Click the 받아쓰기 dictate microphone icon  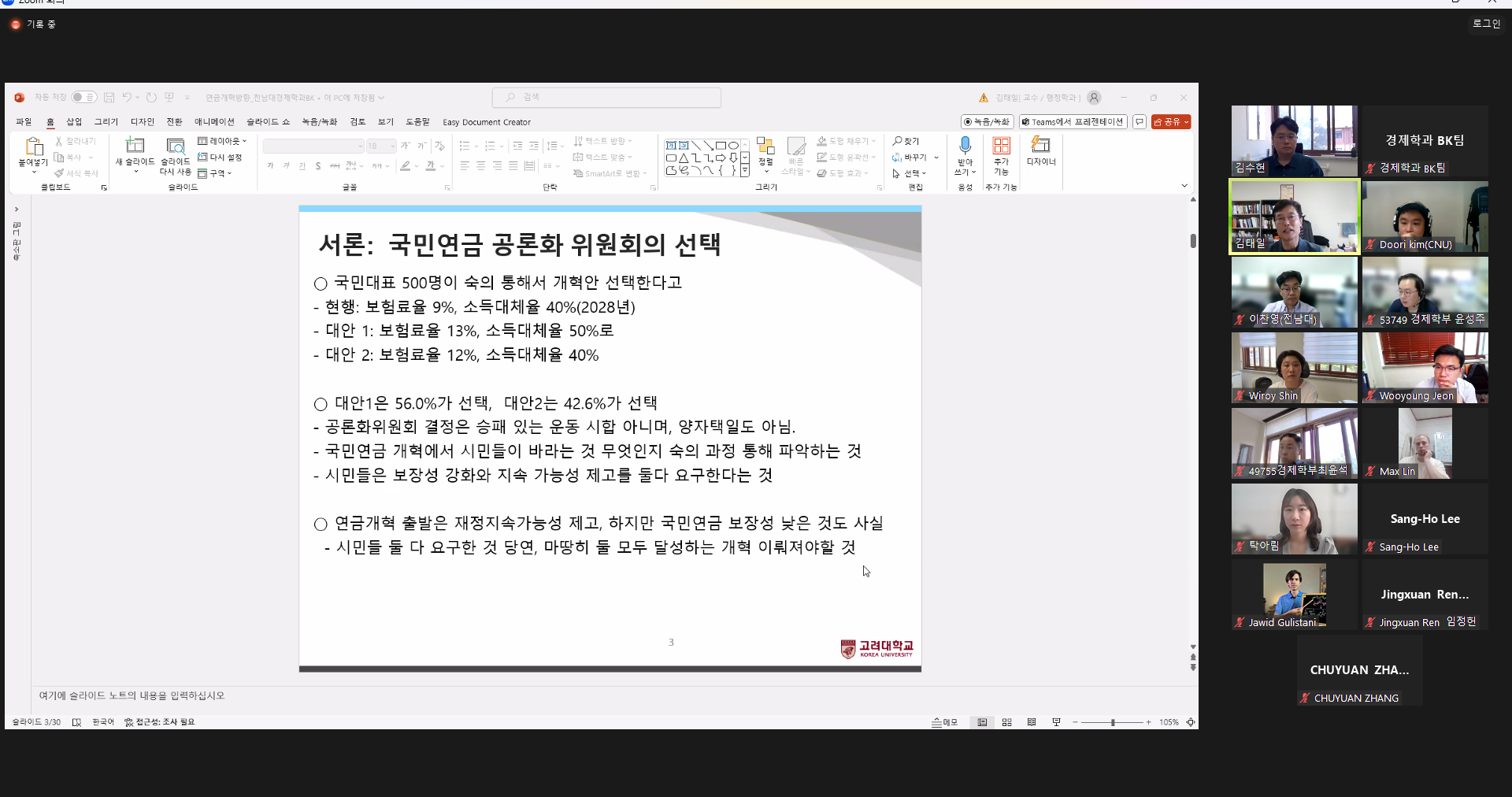[x=965, y=146]
